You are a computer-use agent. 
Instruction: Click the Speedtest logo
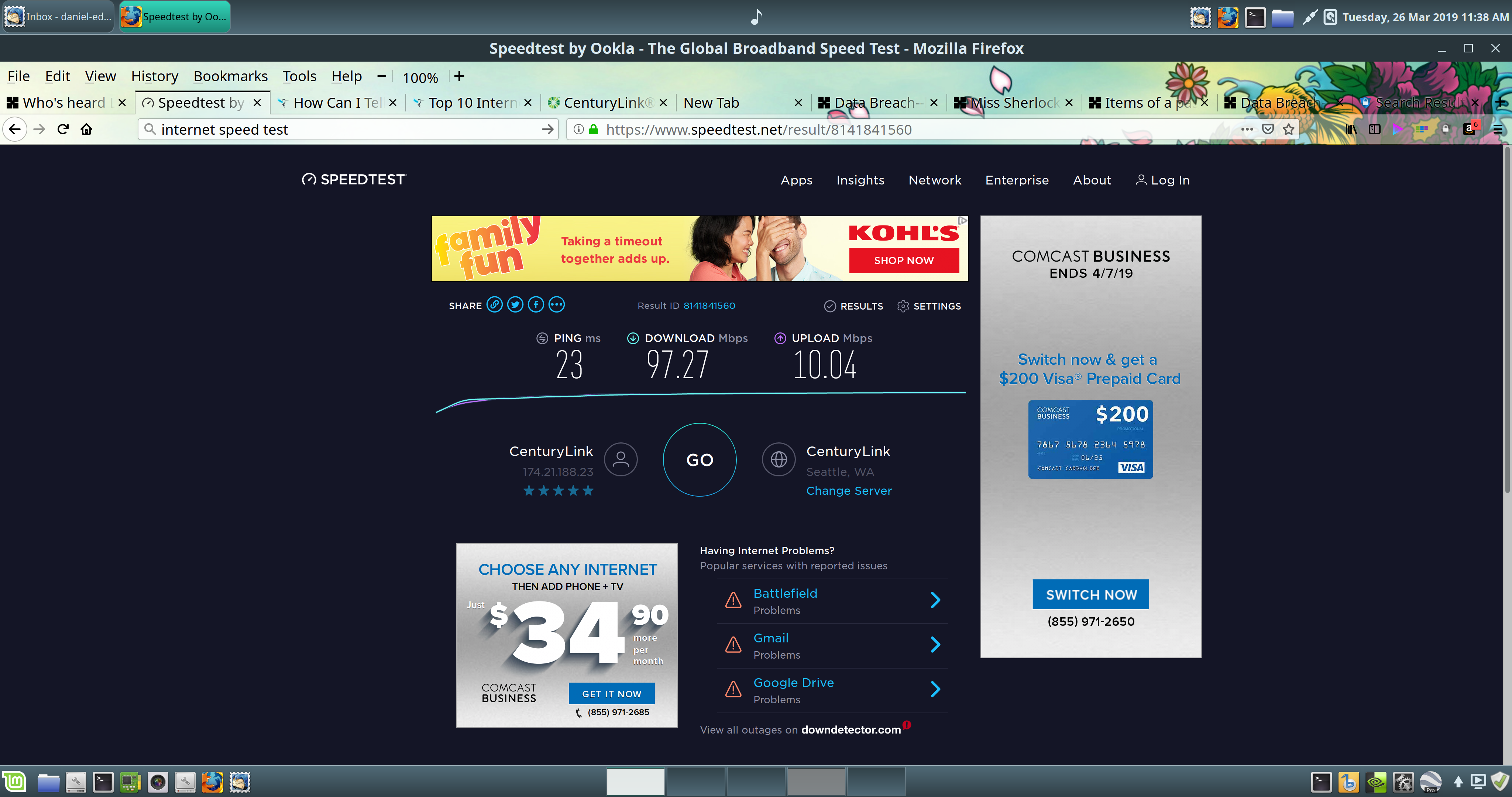click(354, 180)
